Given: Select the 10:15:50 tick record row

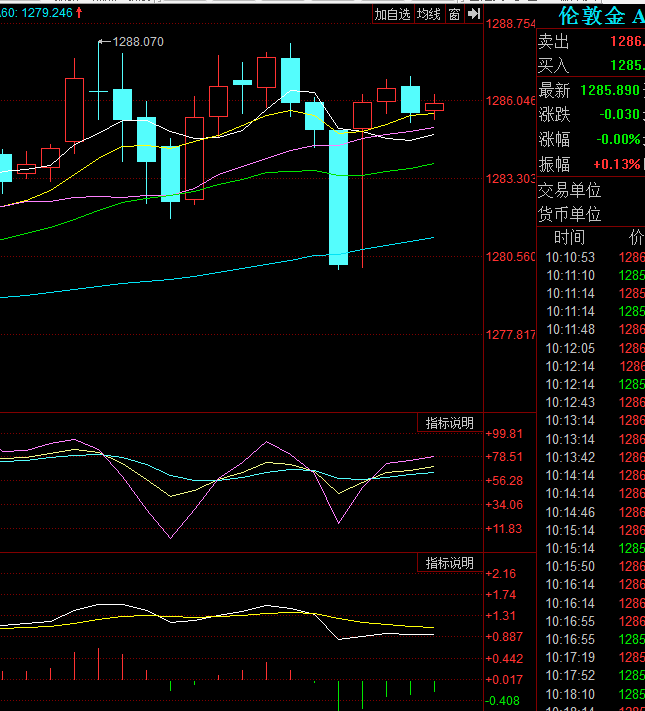Looking at the screenshot, I should pyautogui.click(x=591, y=567).
